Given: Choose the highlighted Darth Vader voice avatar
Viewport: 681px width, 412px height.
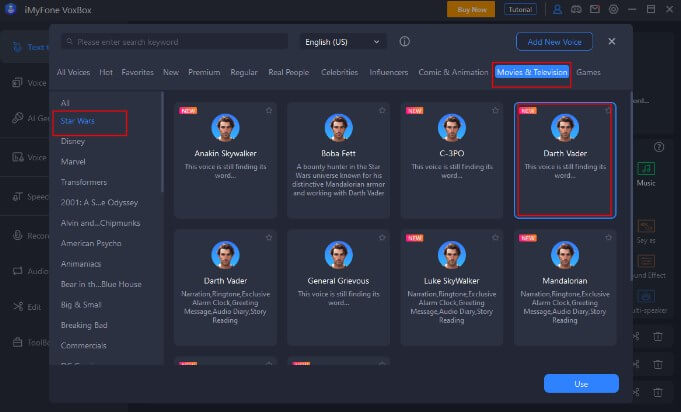Looking at the screenshot, I should pos(565,128).
